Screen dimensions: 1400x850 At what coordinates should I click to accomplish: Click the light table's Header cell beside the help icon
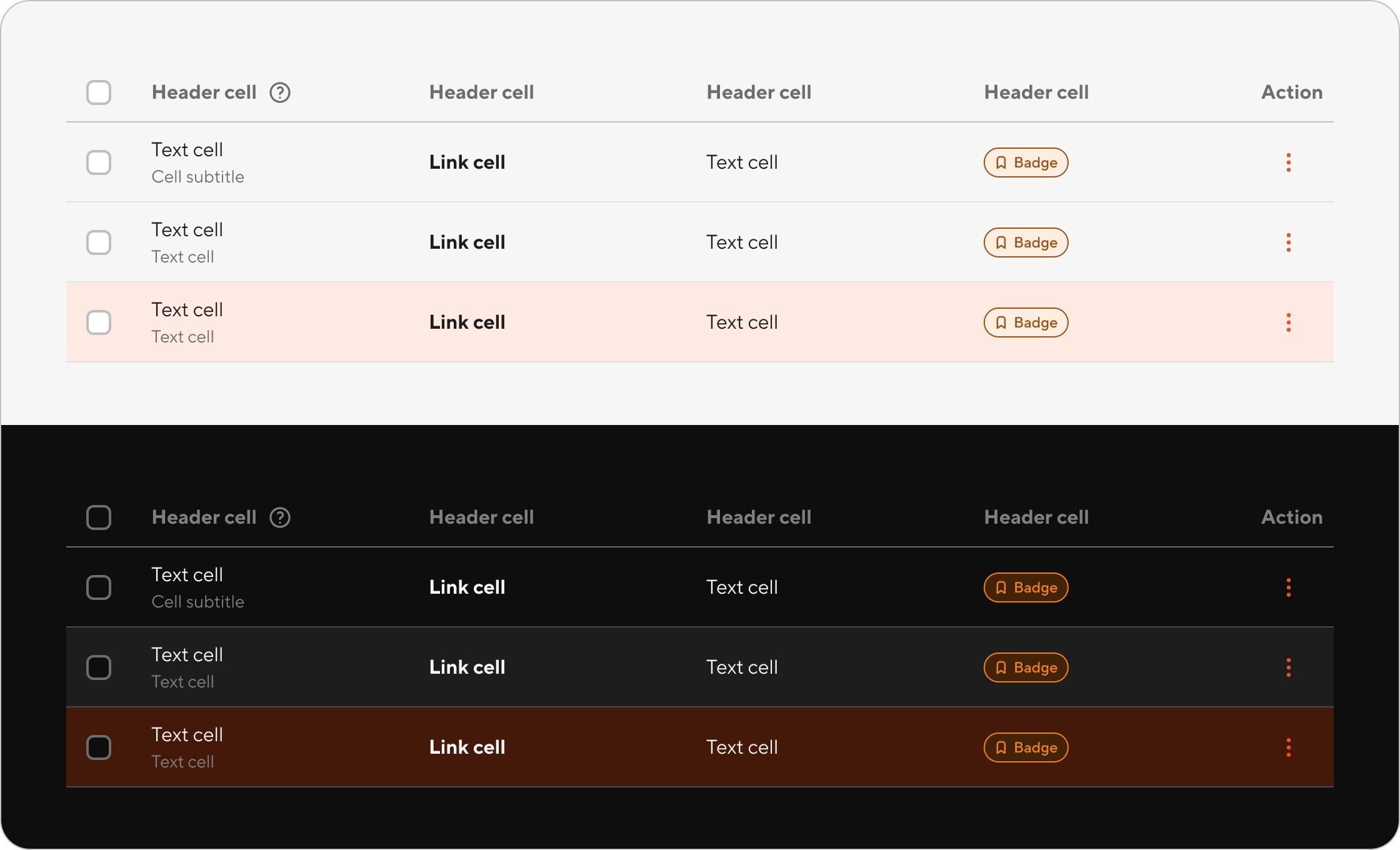(204, 92)
